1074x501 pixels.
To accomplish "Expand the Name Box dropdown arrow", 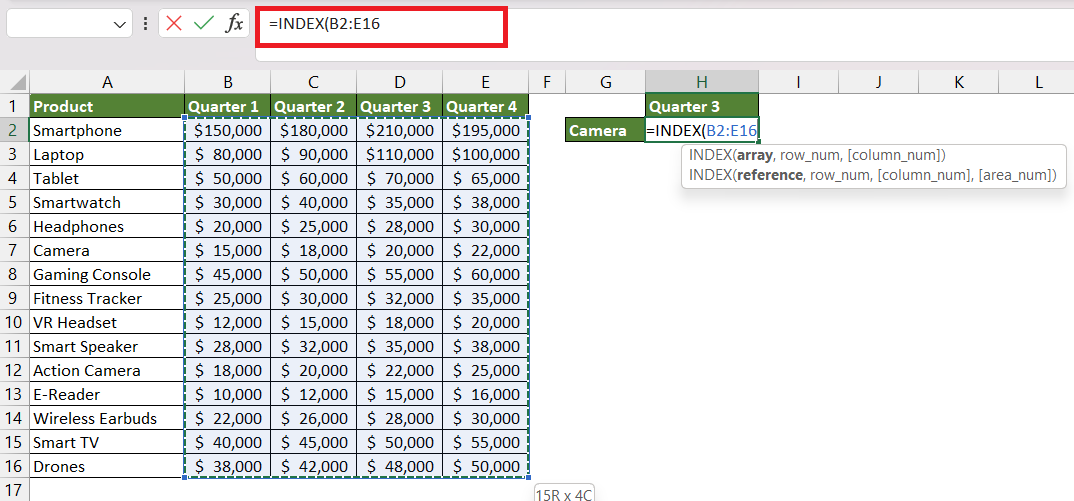I will point(120,25).
